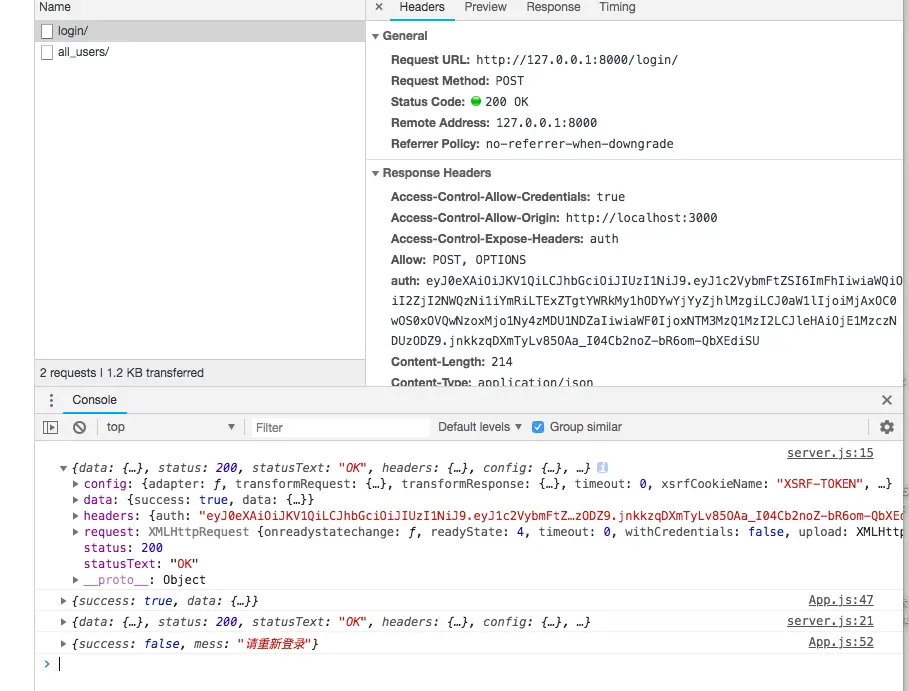This screenshot has width=909, height=691.
Task: Expand the data: {success: true} property
Action: coord(75,500)
